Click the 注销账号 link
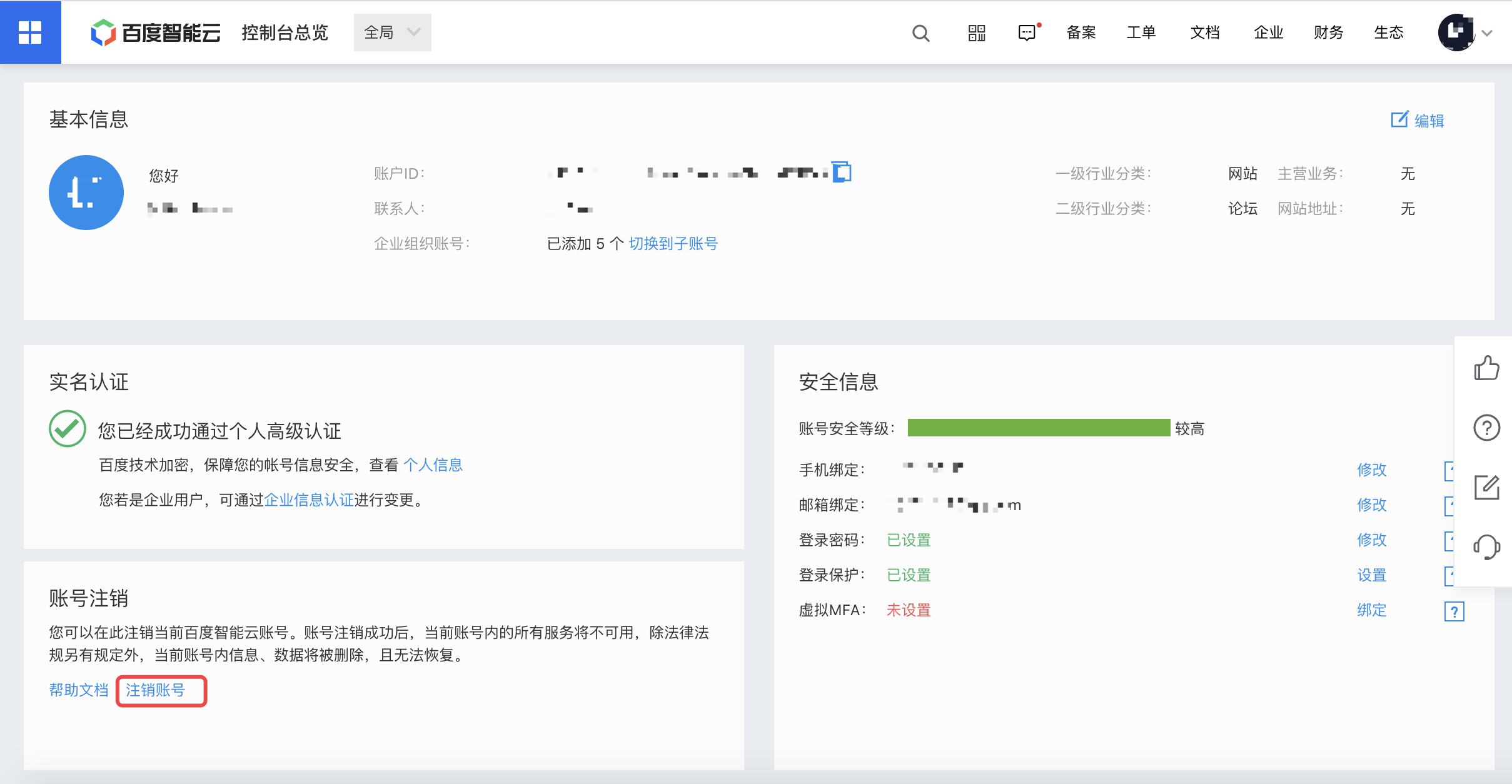 pos(156,690)
